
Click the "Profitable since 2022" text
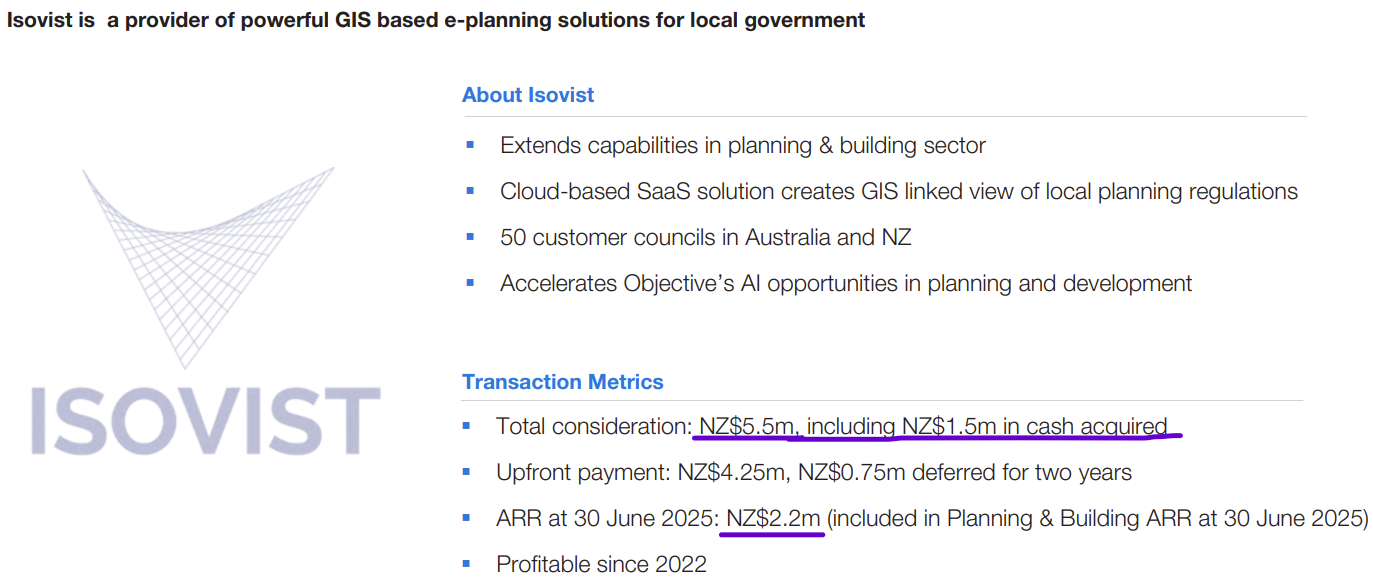tap(601, 565)
